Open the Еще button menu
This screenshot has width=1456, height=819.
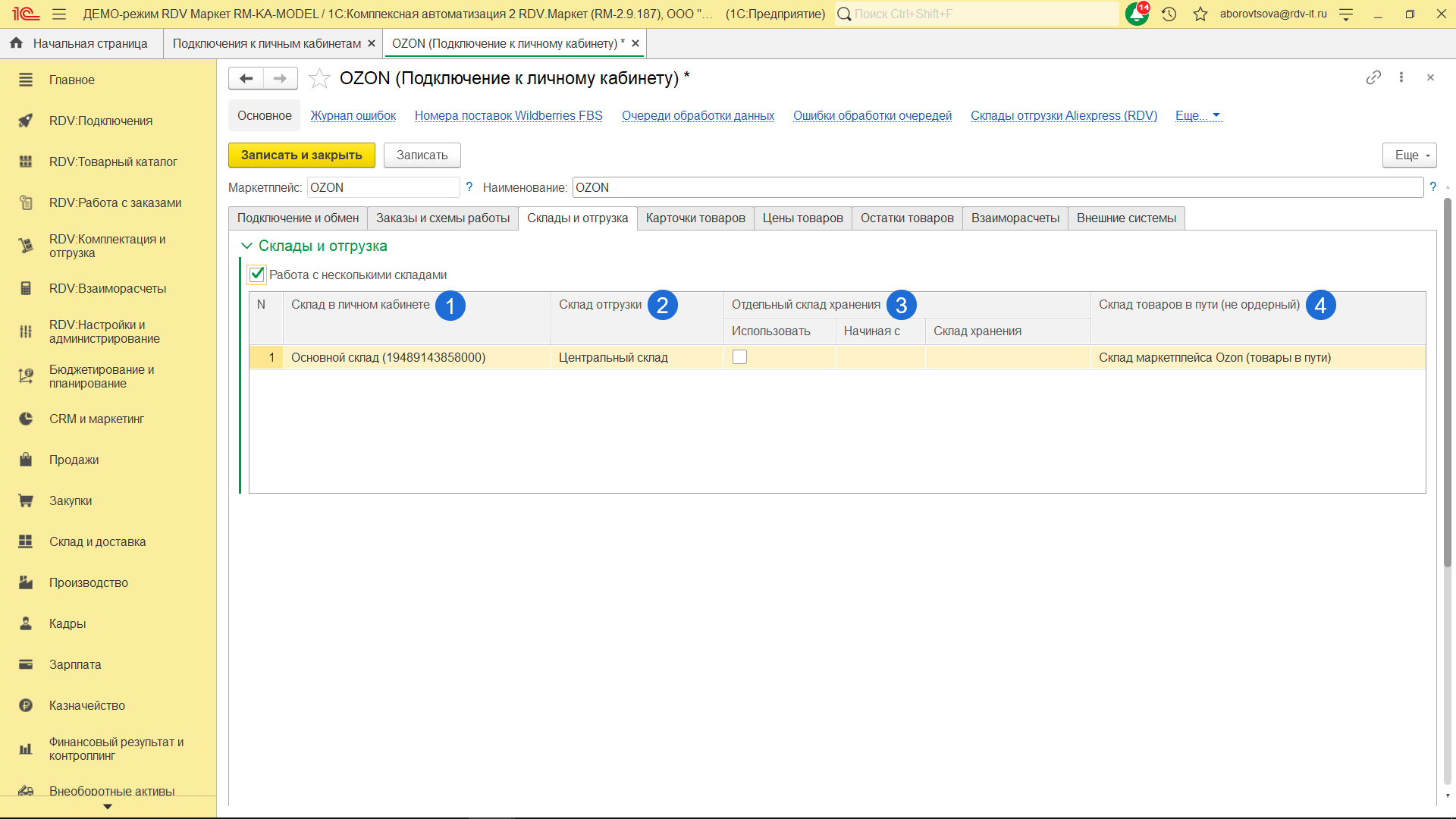tap(1409, 155)
